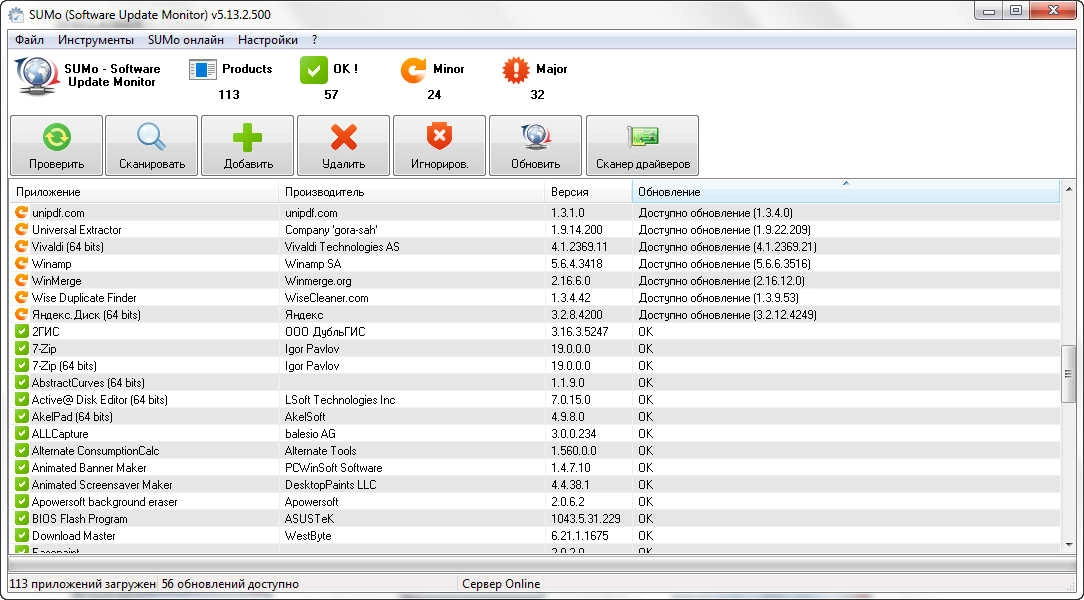1084x600 pixels.
Task: Open the Настройки menu
Action: (268, 40)
